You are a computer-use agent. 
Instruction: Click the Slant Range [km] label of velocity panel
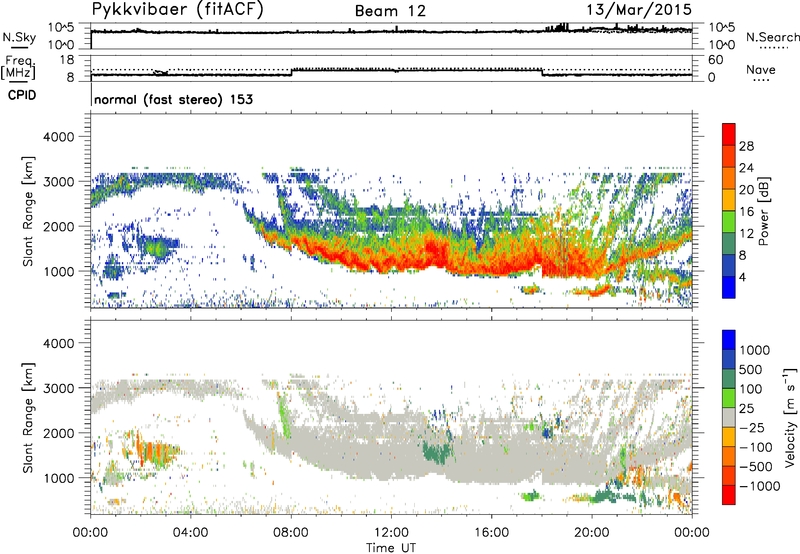coord(28,417)
